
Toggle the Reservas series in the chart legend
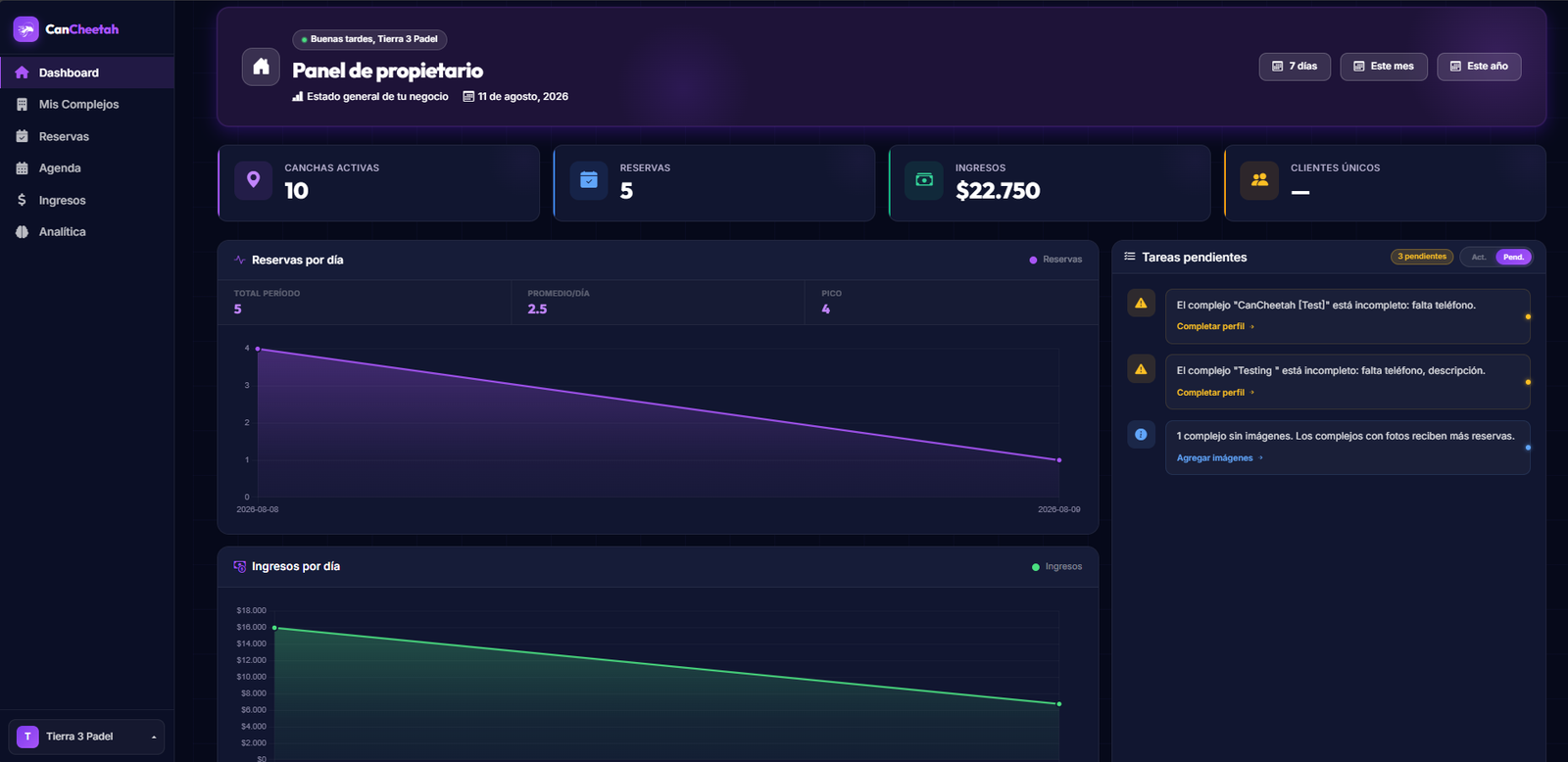point(1055,260)
